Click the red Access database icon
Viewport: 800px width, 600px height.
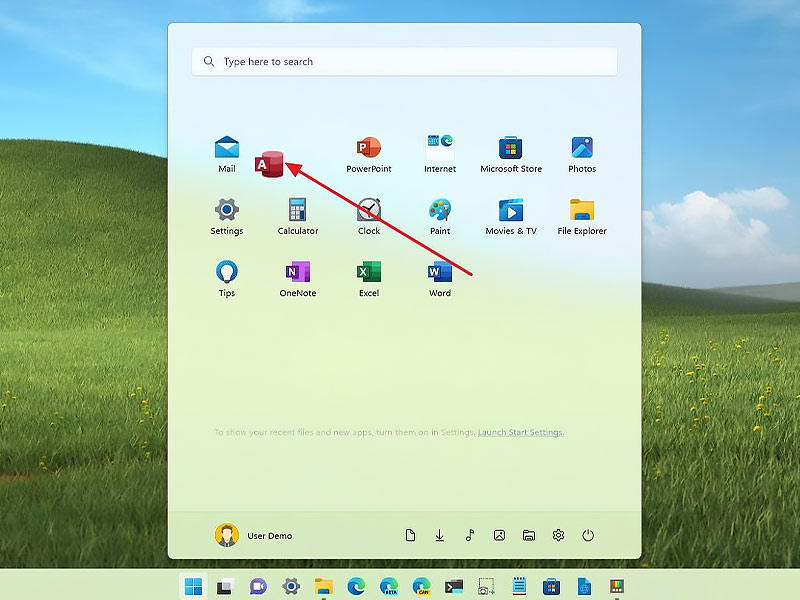(x=269, y=164)
